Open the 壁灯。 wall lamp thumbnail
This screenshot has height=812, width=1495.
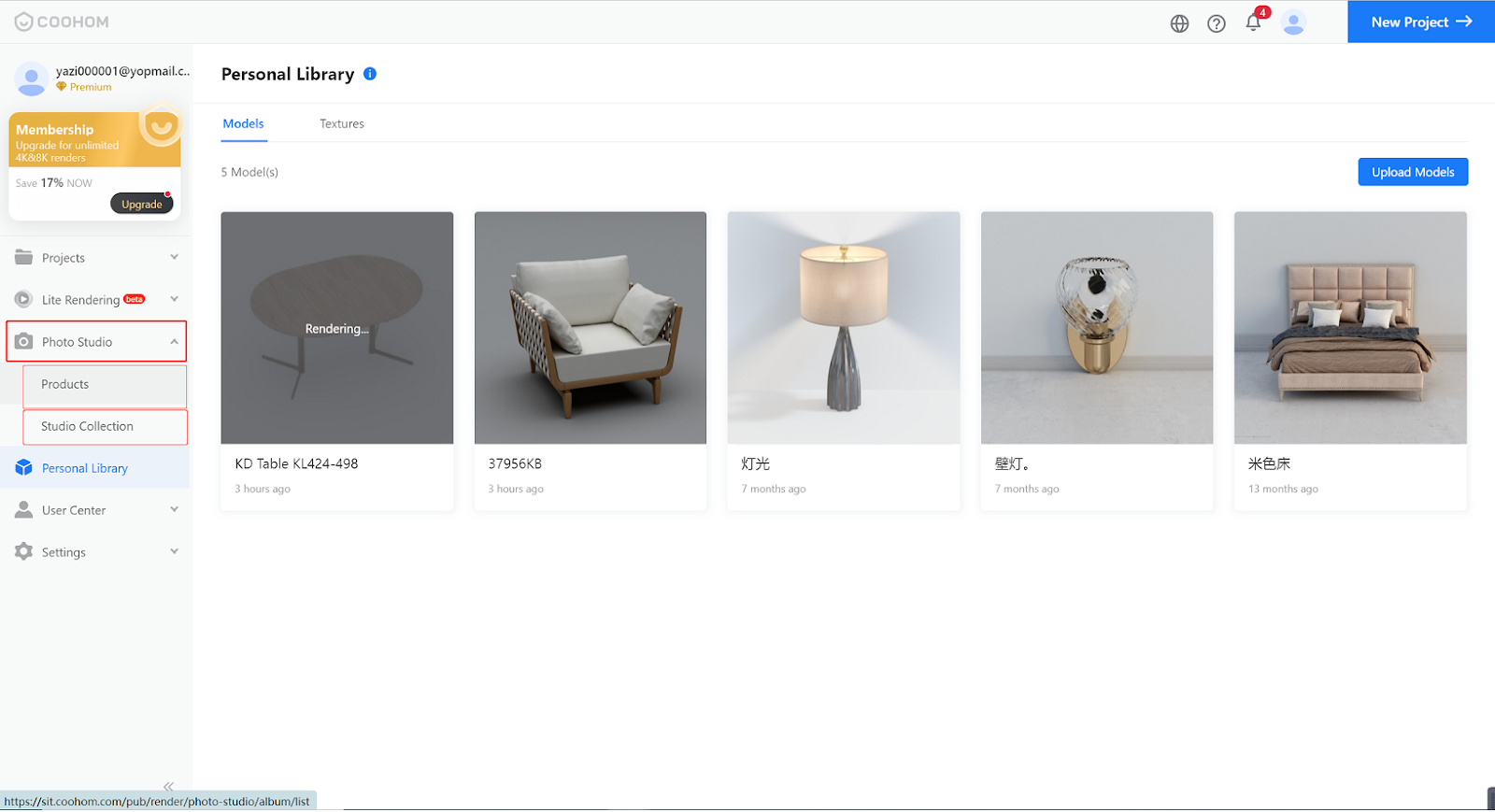pos(1097,328)
